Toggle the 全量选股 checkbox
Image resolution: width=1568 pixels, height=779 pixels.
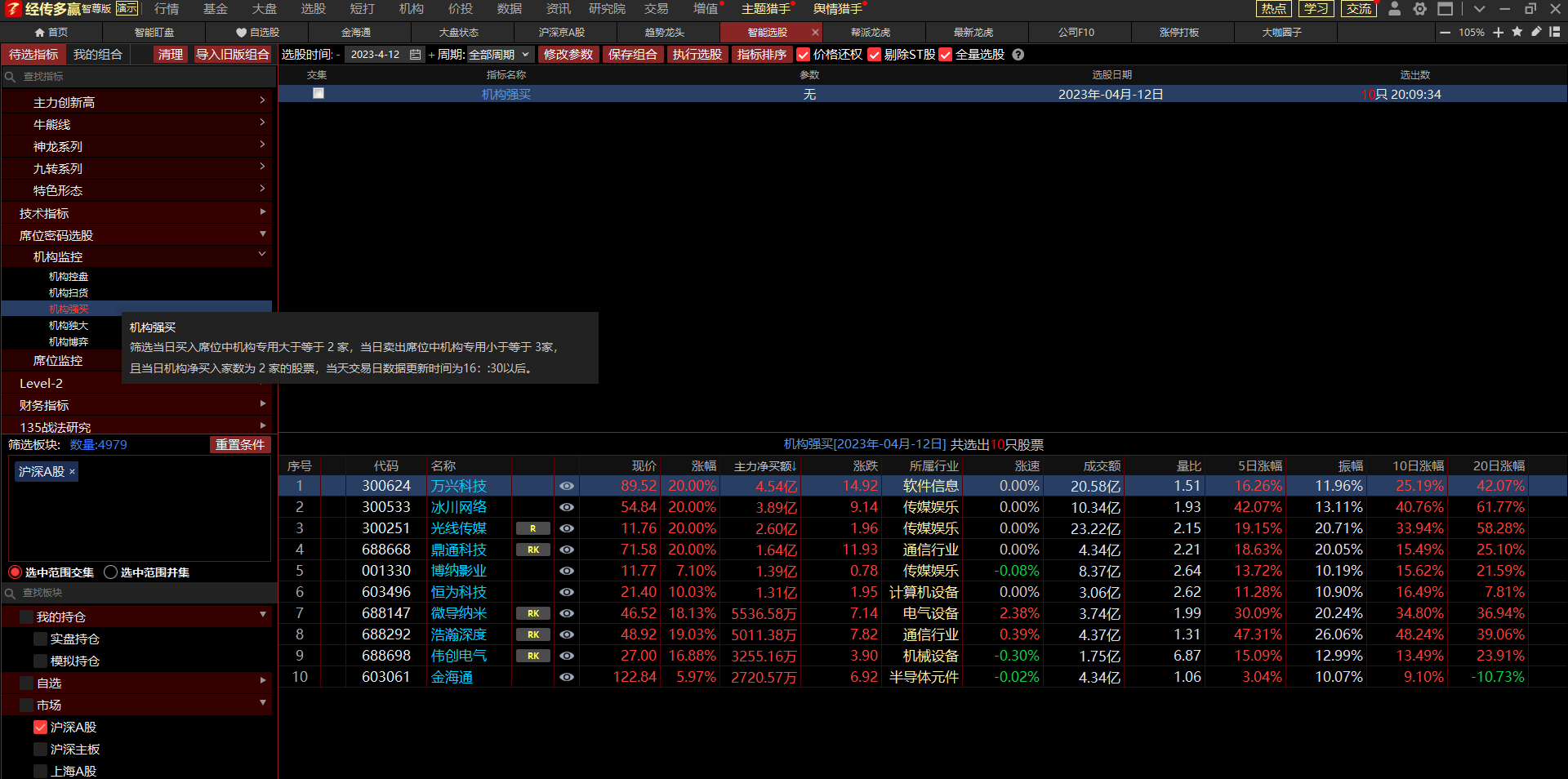(946, 55)
